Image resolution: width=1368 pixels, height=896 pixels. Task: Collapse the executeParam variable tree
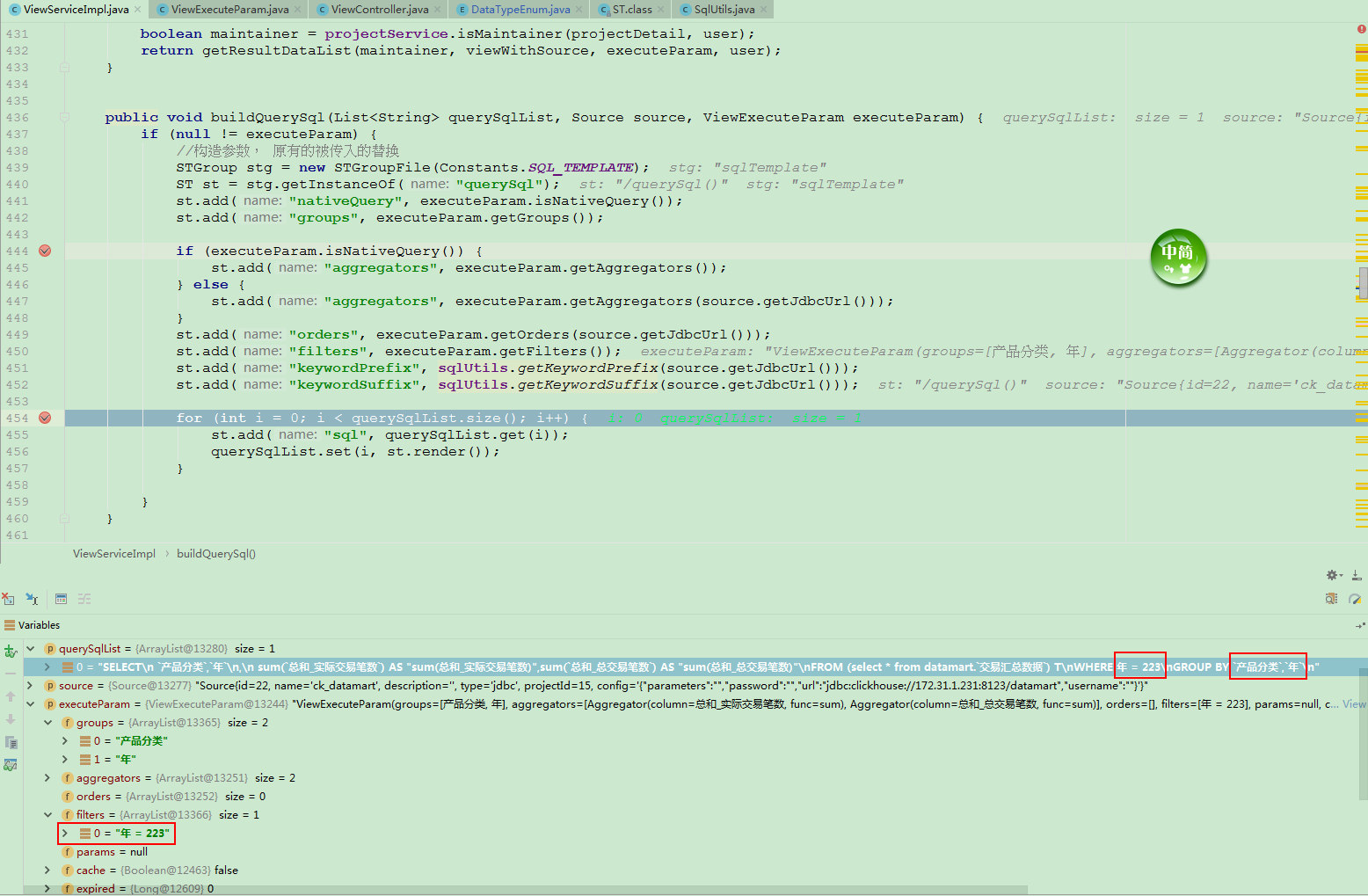pos(29,703)
